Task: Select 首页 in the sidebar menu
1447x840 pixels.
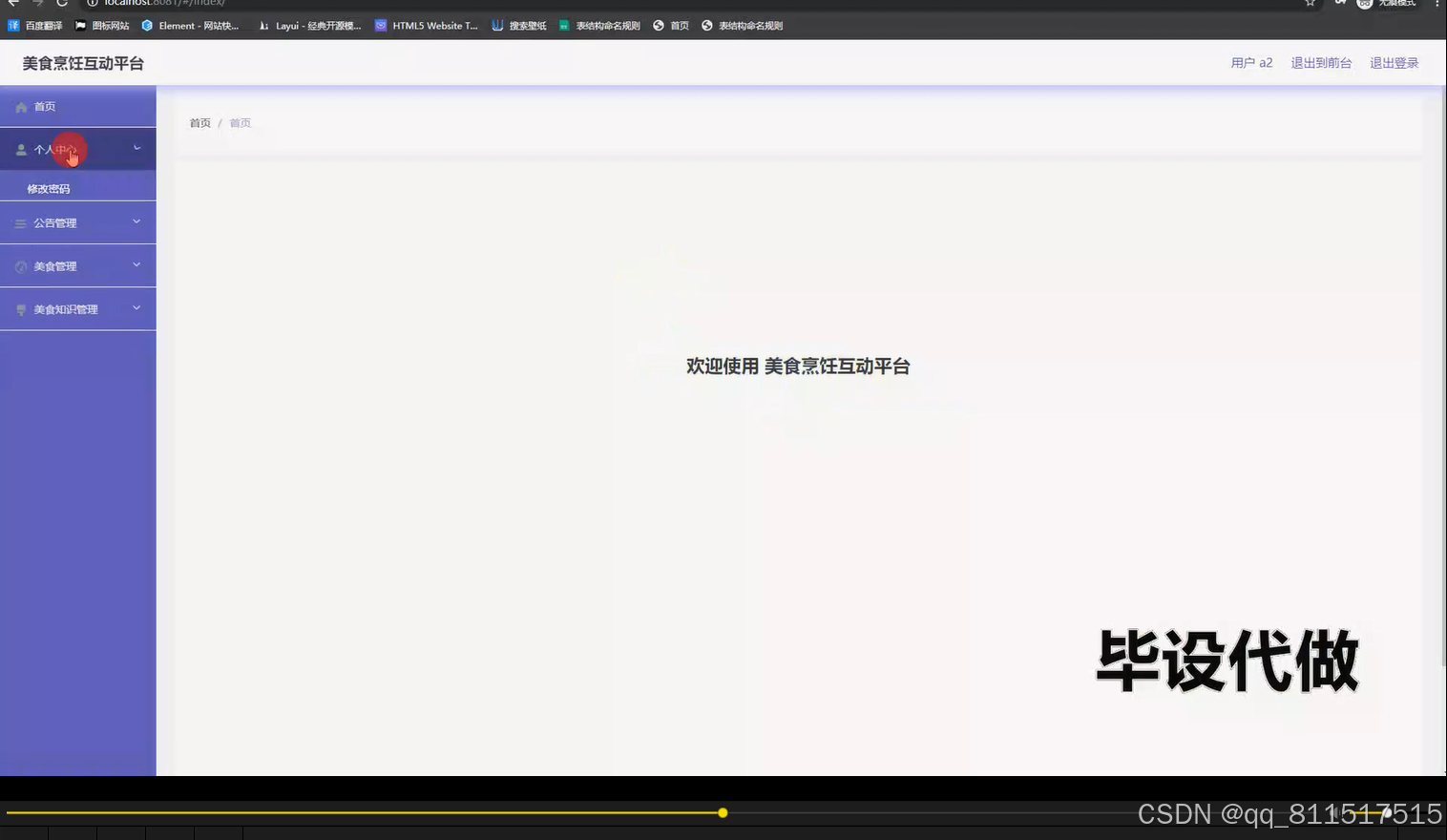Action: pyautogui.click(x=45, y=106)
